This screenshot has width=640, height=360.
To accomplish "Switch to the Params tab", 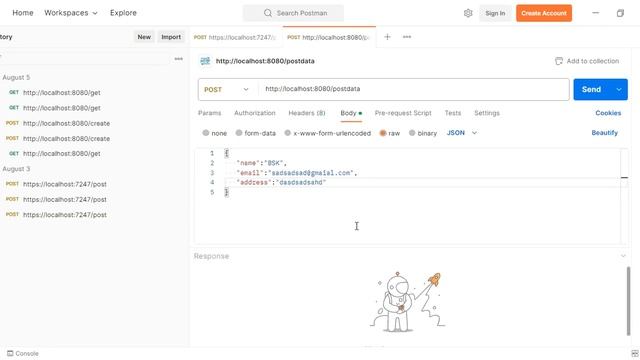I will click(x=209, y=113).
